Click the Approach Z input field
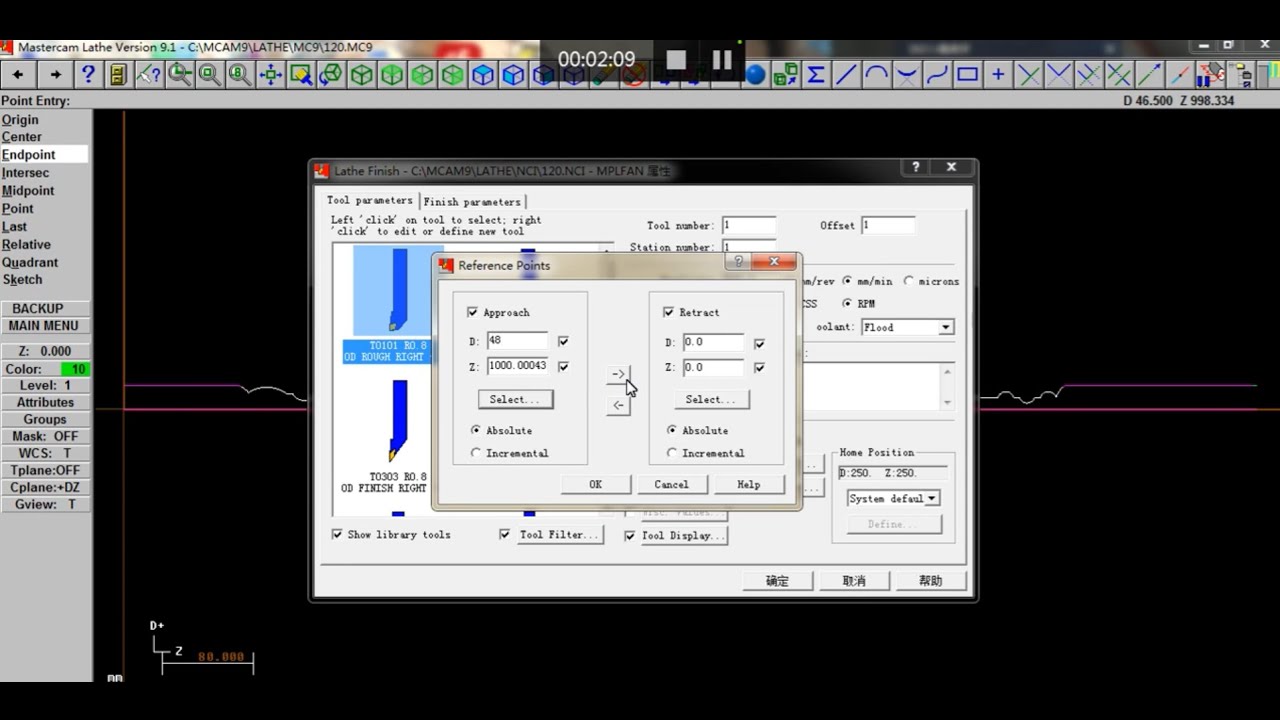1280x720 pixels. coord(517,366)
